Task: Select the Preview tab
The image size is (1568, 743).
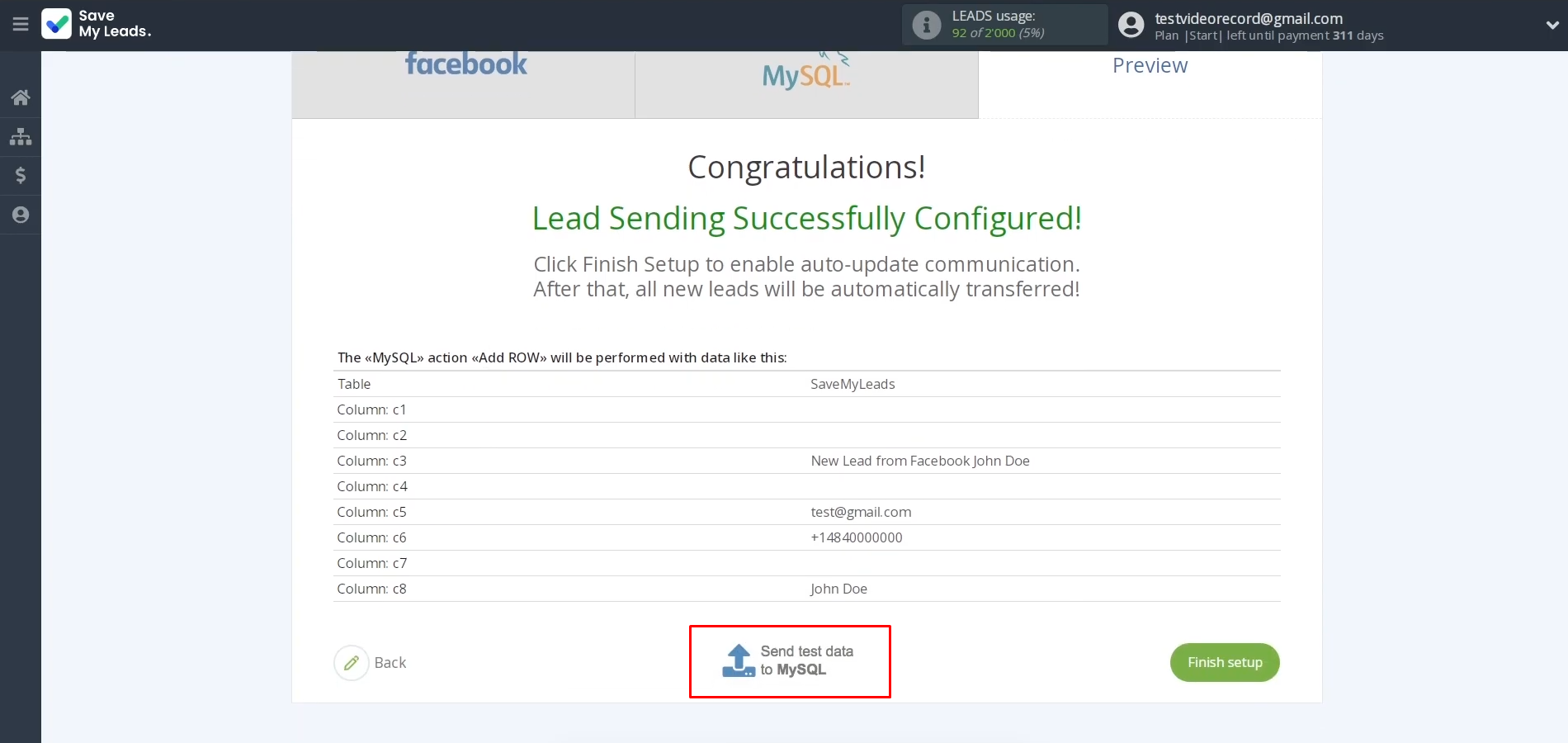Action: click(x=1150, y=83)
